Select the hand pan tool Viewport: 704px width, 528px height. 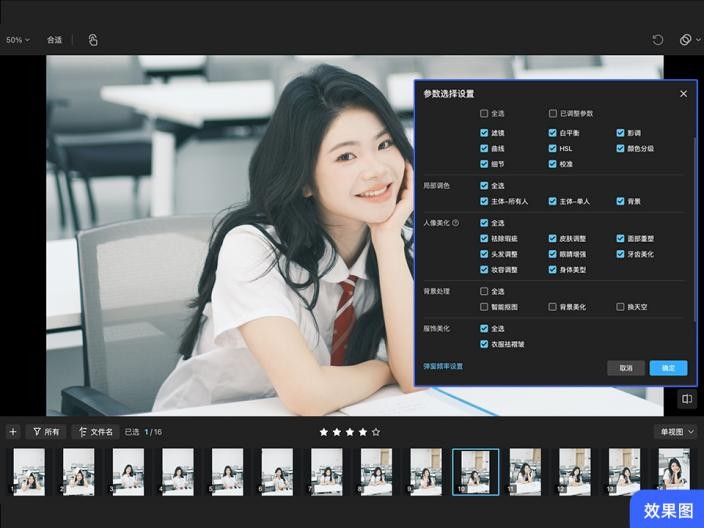click(x=93, y=40)
